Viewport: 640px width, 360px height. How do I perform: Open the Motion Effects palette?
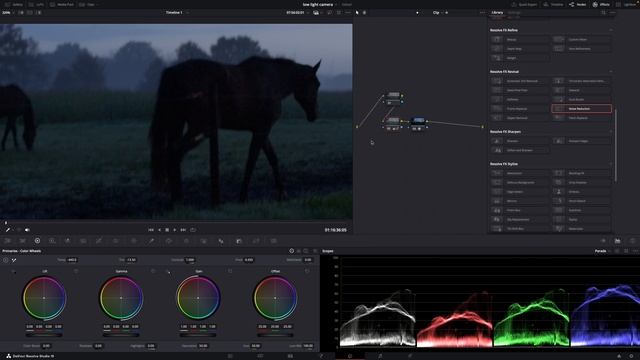point(83,241)
